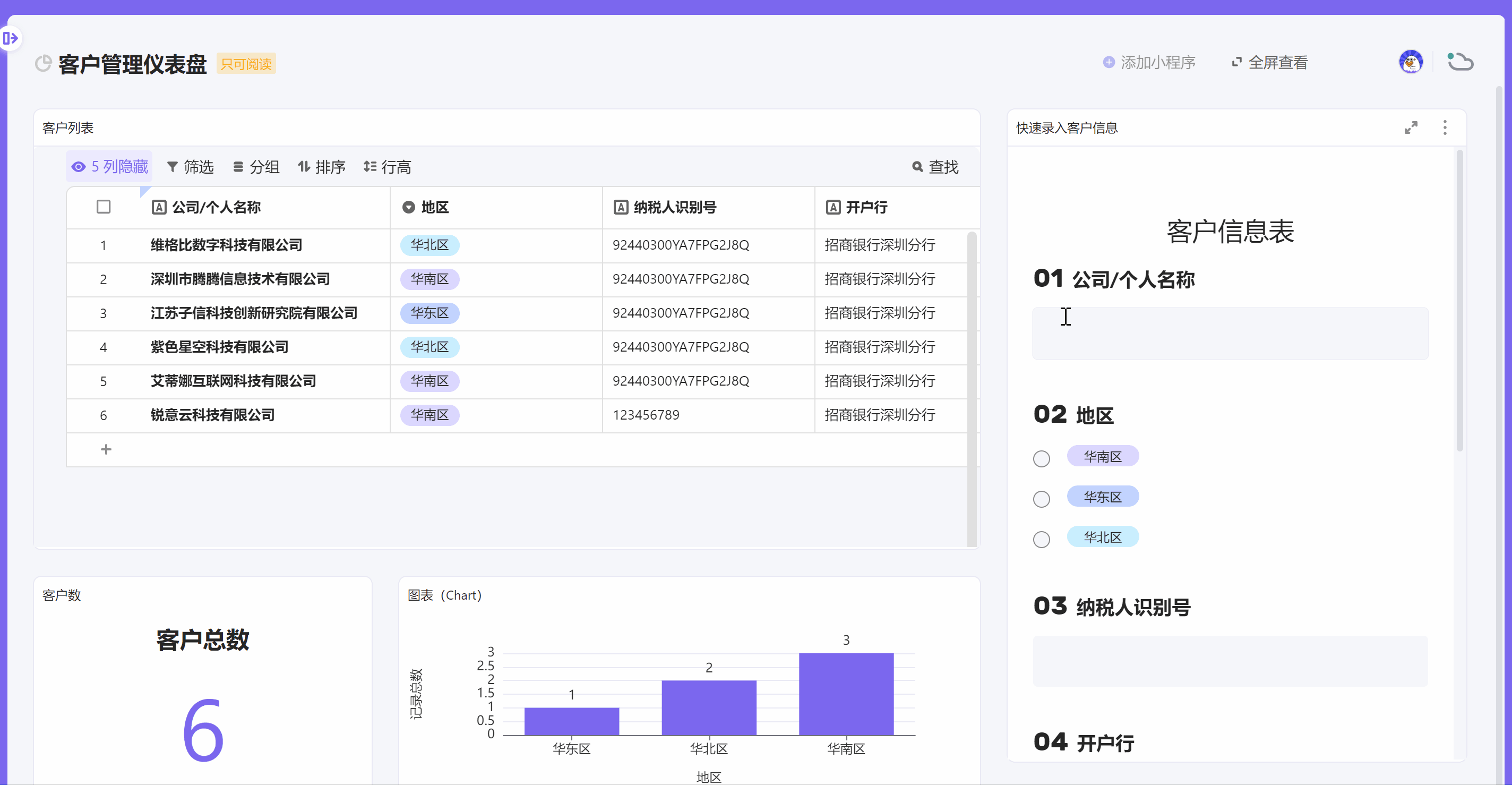Screen dimensions: 1512x785
Task: Click the cloud sync status icon
Action: click(x=1460, y=62)
